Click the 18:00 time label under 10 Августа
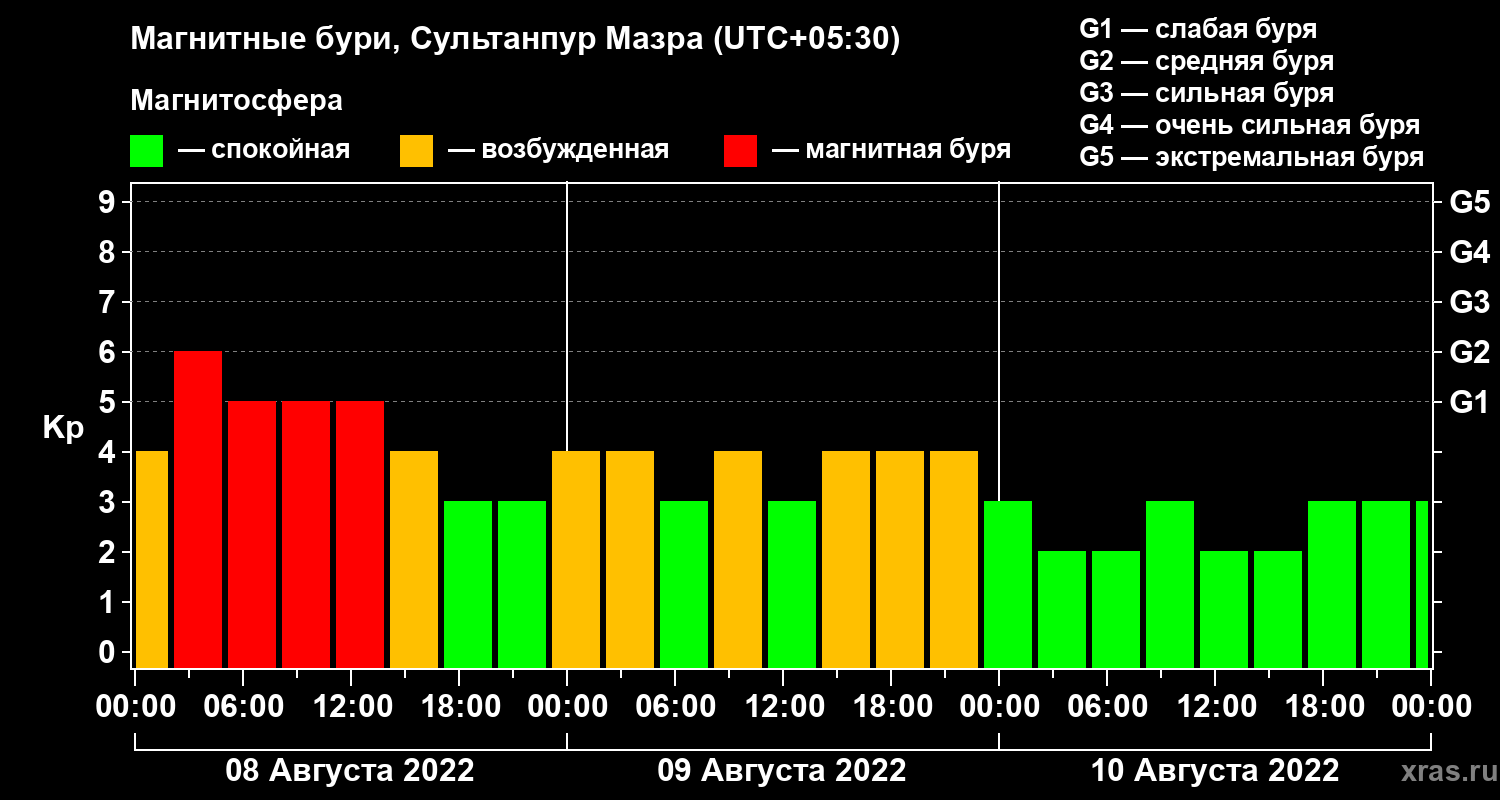 tap(1323, 707)
